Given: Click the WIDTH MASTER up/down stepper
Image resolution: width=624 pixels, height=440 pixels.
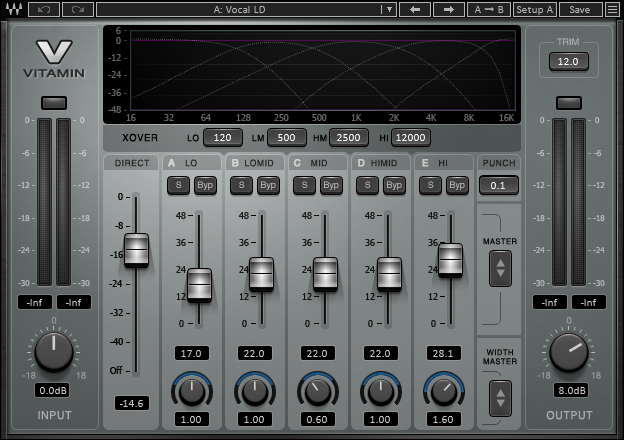Looking at the screenshot, I should 500,398.
